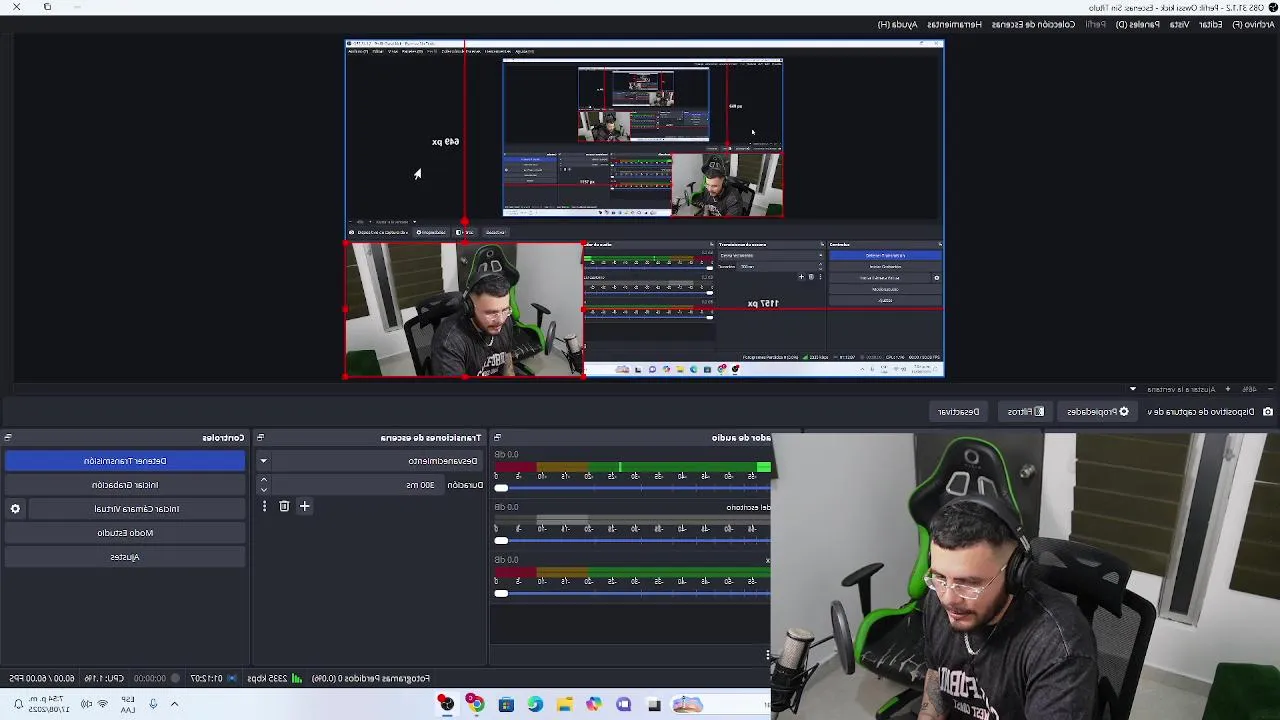Click the recording status dot beside 00:00:00
The height and width of the screenshot is (720, 1280).
[176, 678]
